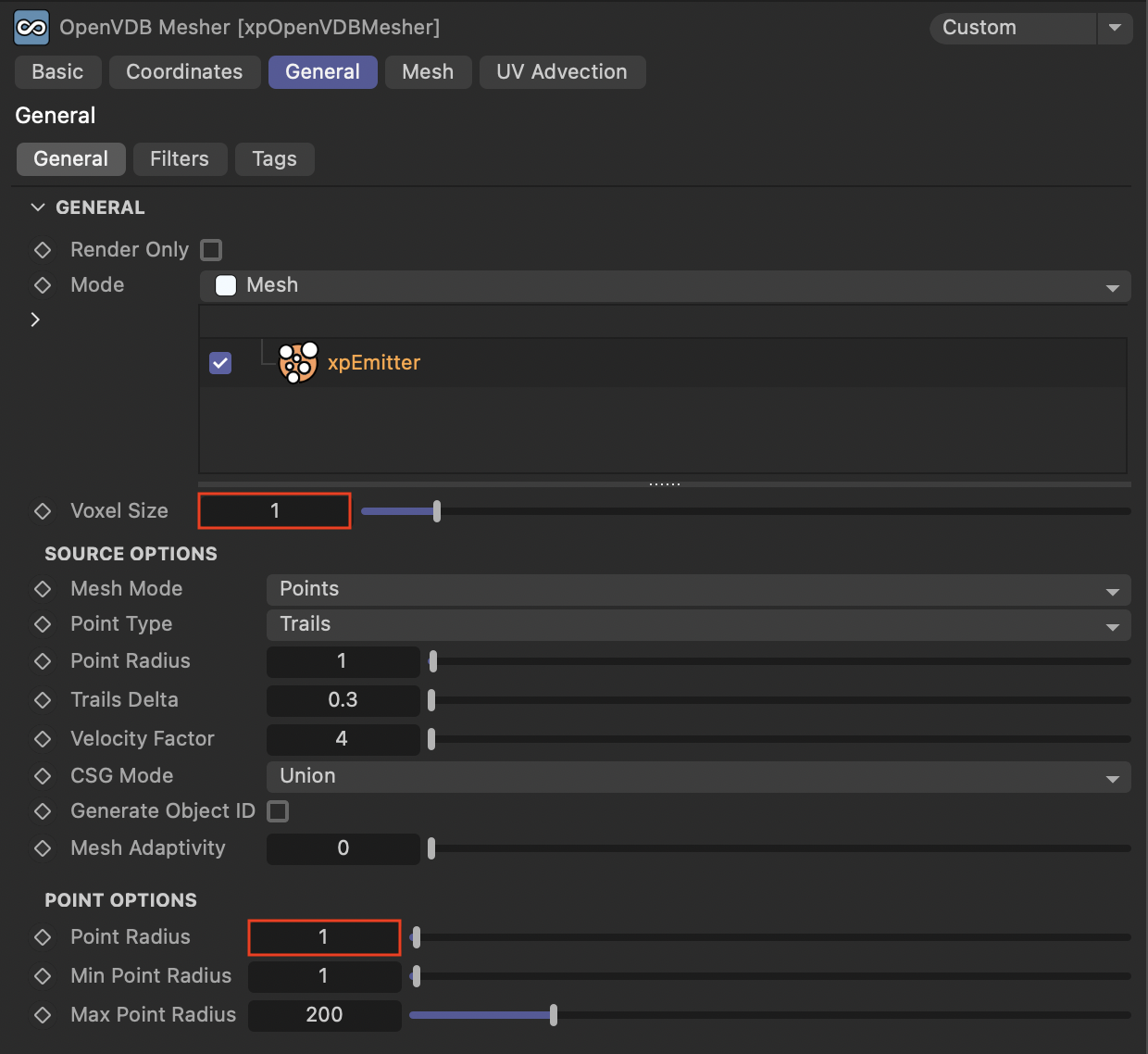Click the Velocity Factor slider

780,739
